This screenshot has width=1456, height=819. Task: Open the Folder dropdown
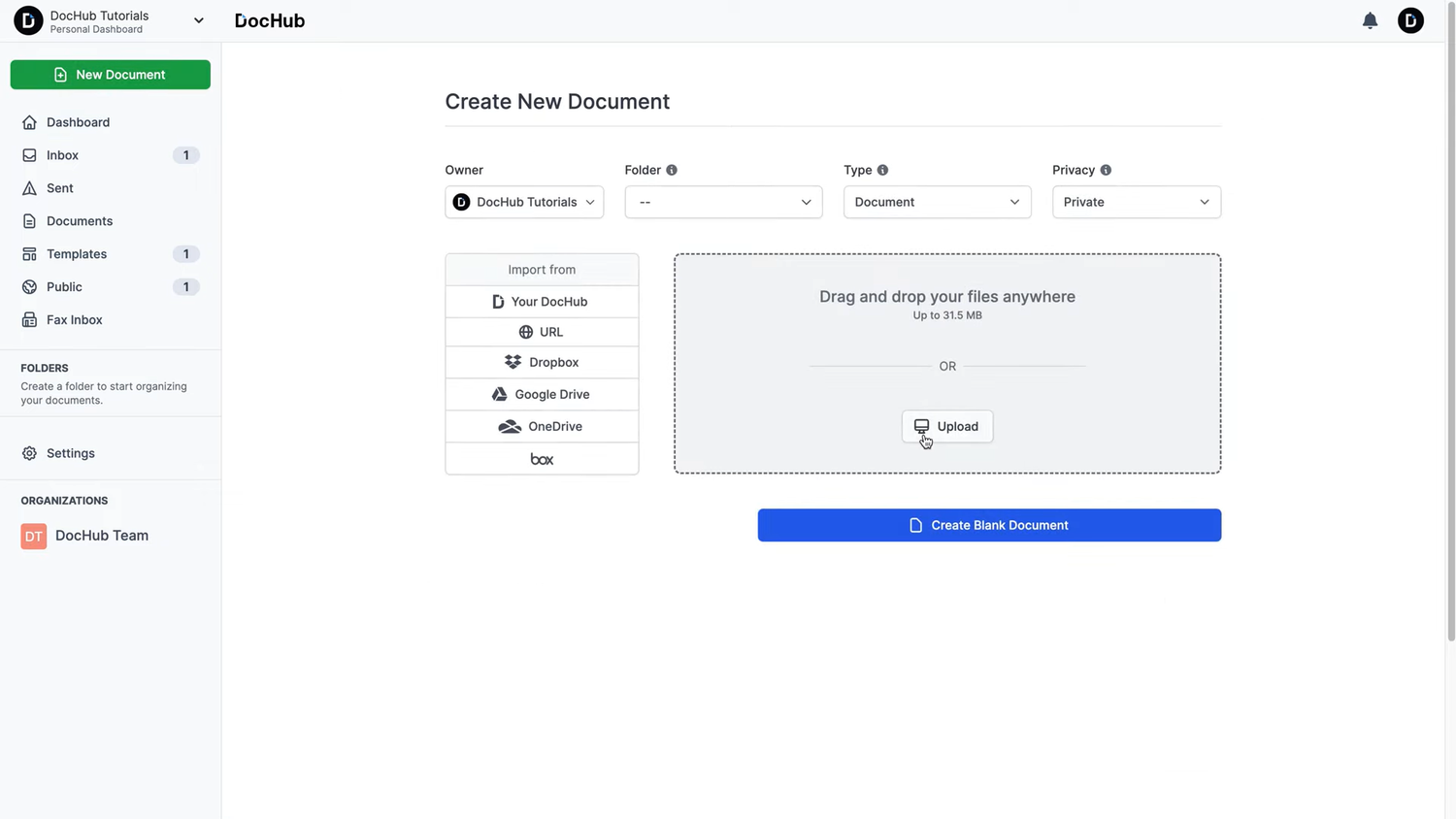click(723, 202)
